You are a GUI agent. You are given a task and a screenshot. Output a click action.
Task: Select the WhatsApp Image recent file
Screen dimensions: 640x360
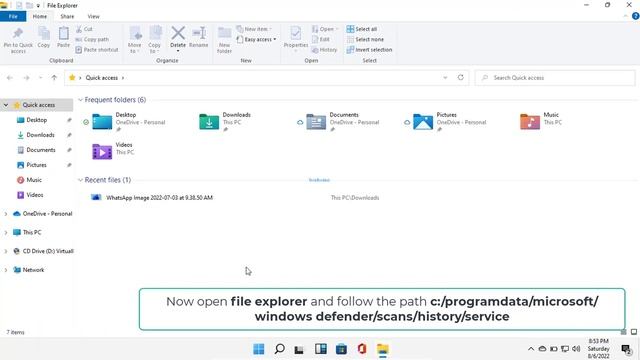(159, 198)
